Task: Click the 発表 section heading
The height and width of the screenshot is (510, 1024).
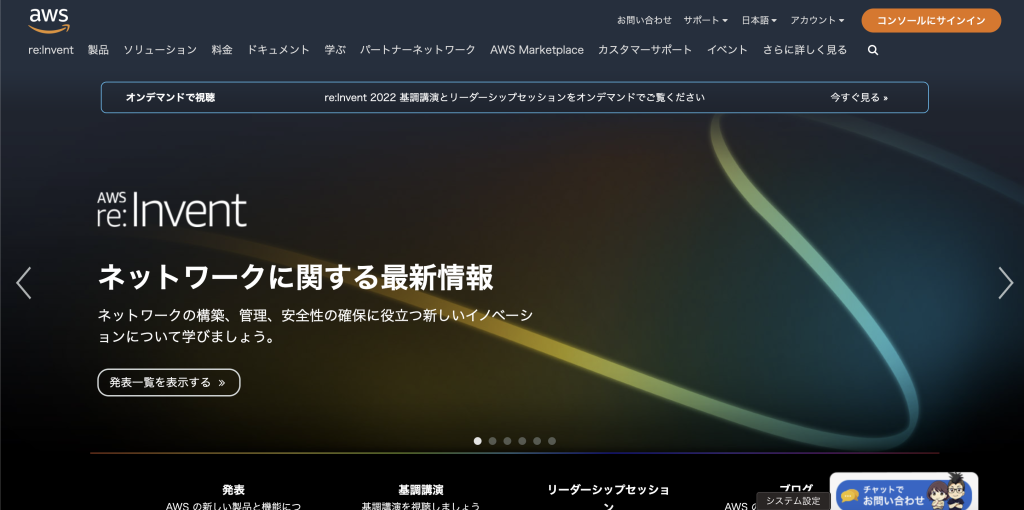Action: coord(233,490)
